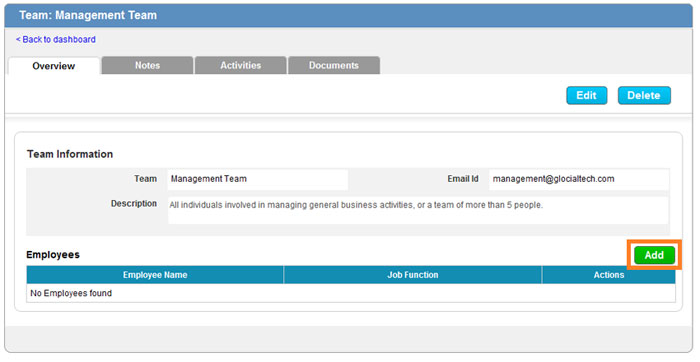This screenshot has height=362, width=700.
Task: Click the Delete button
Action: tap(644, 96)
